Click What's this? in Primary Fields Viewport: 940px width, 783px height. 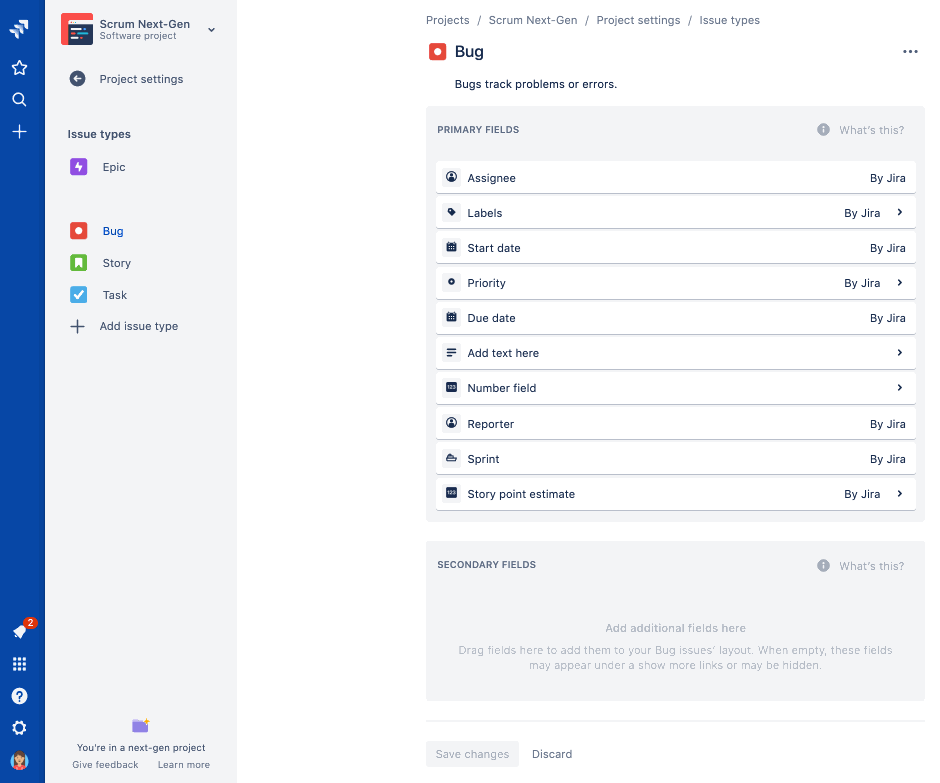[872, 130]
